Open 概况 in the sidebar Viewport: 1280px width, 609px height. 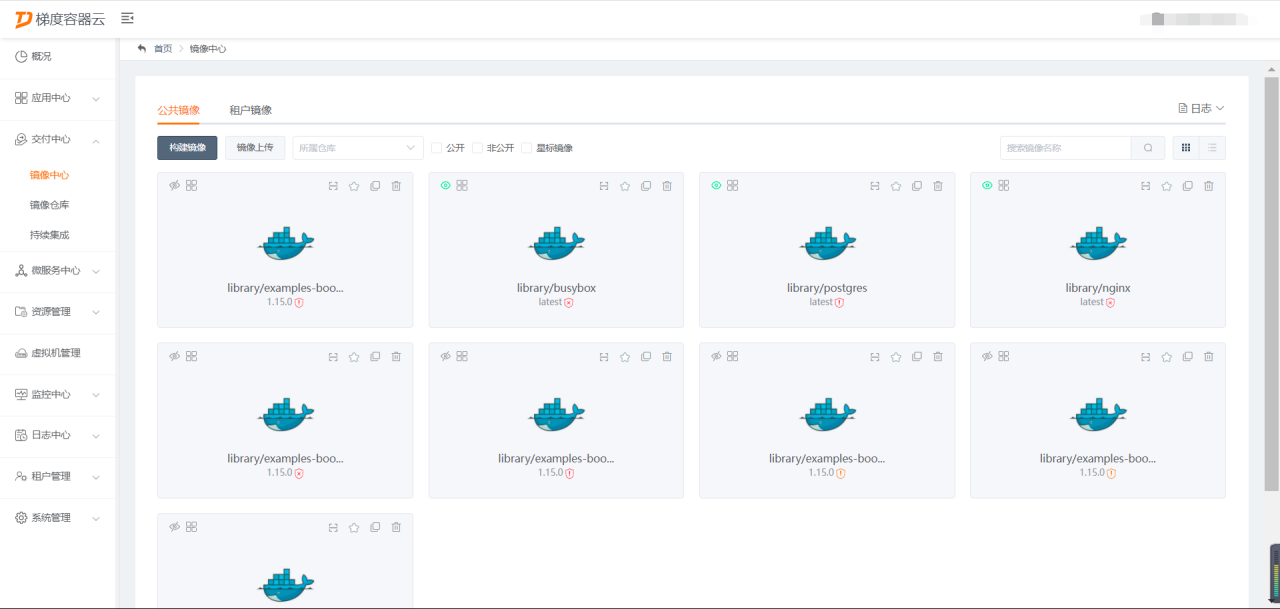(x=58, y=57)
